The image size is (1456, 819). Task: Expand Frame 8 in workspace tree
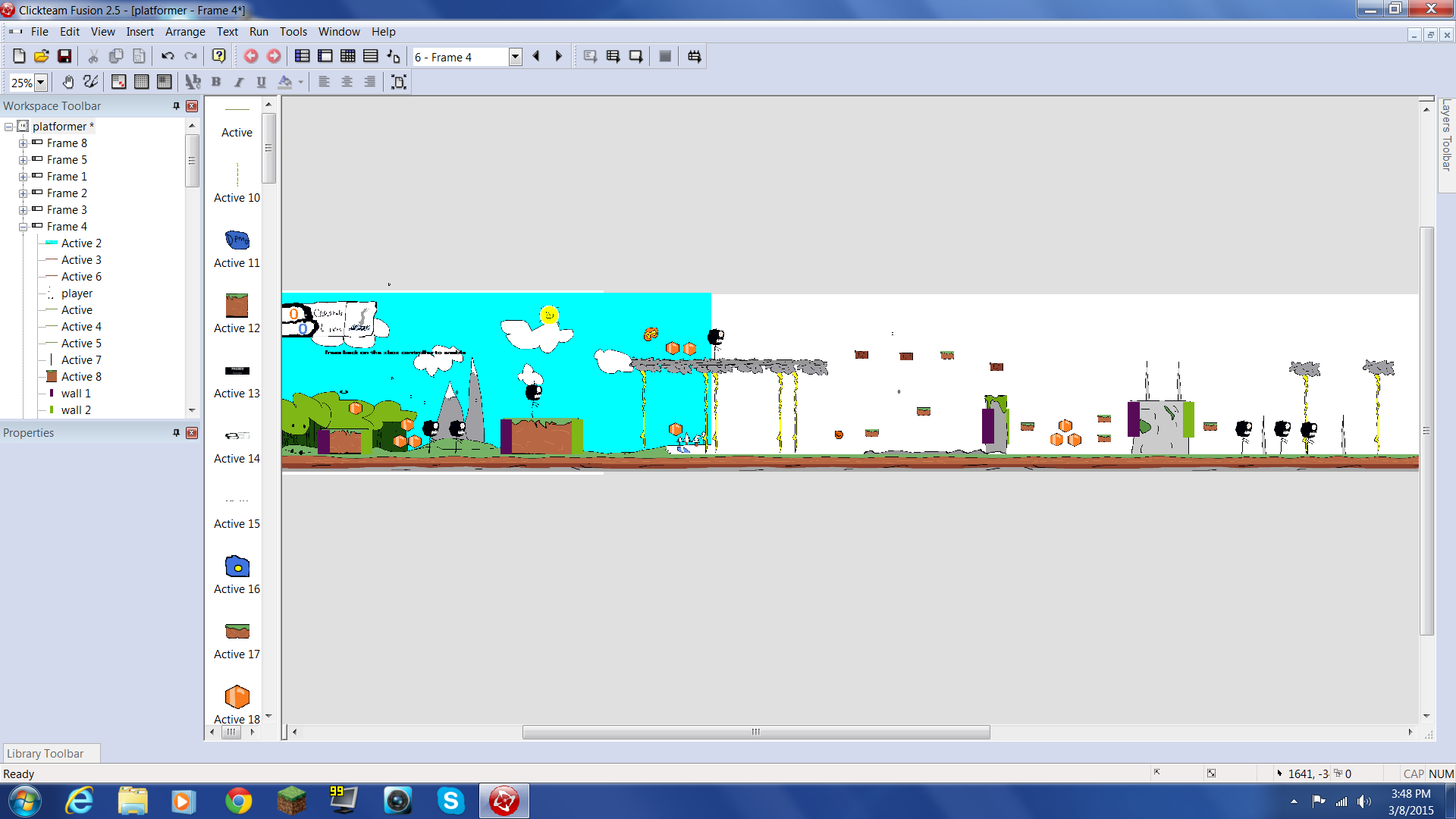click(x=24, y=143)
